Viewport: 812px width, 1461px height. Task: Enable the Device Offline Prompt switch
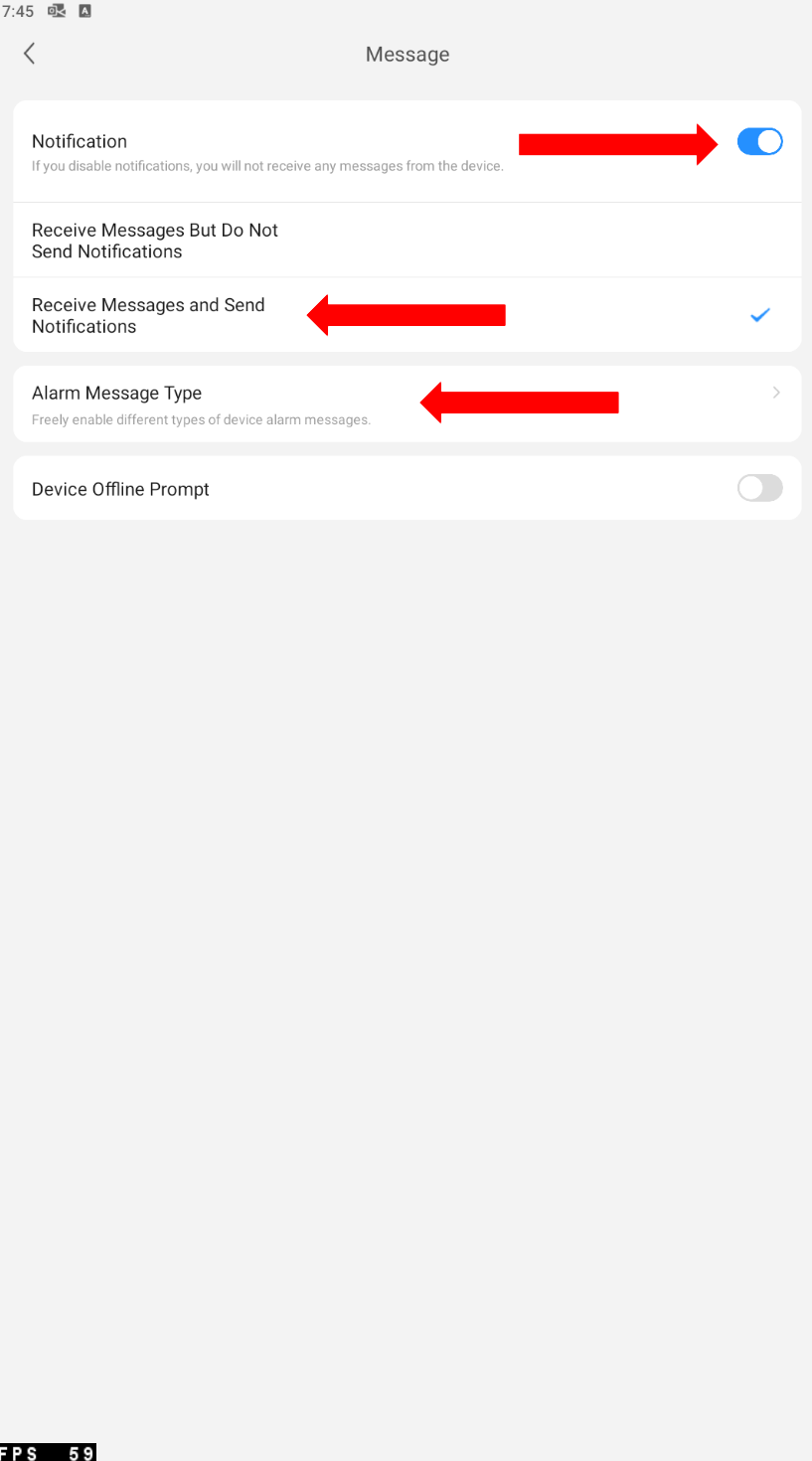click(x=759, y=488)
